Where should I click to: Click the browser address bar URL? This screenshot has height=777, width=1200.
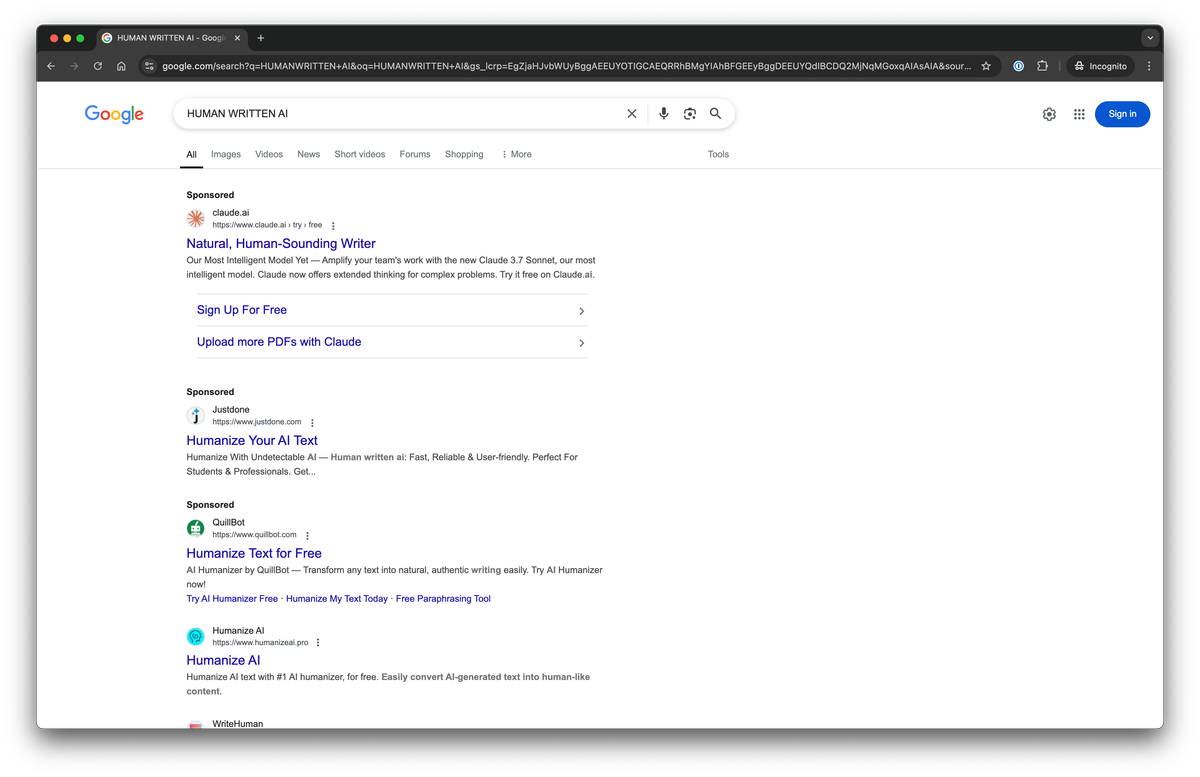(x=566, y=66)
